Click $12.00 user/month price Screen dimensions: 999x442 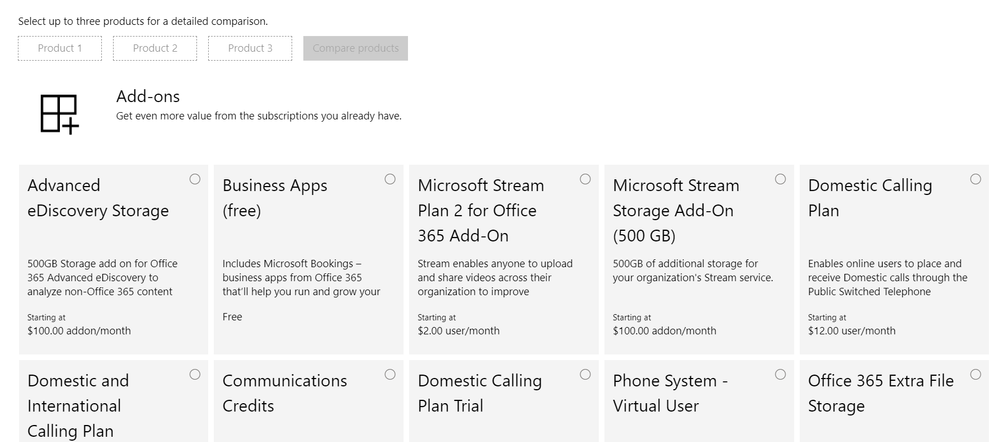point(852,331)
